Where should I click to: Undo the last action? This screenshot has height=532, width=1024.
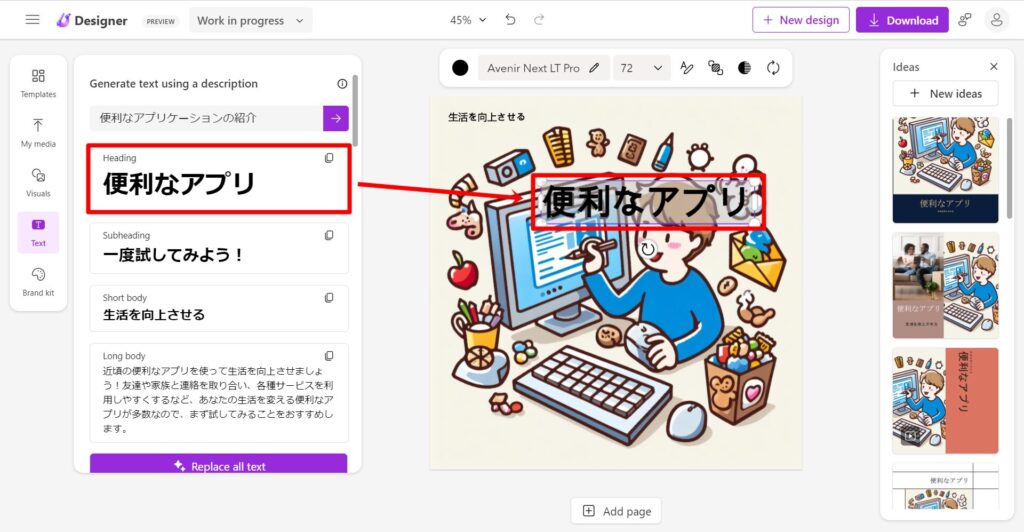(510, 20)
